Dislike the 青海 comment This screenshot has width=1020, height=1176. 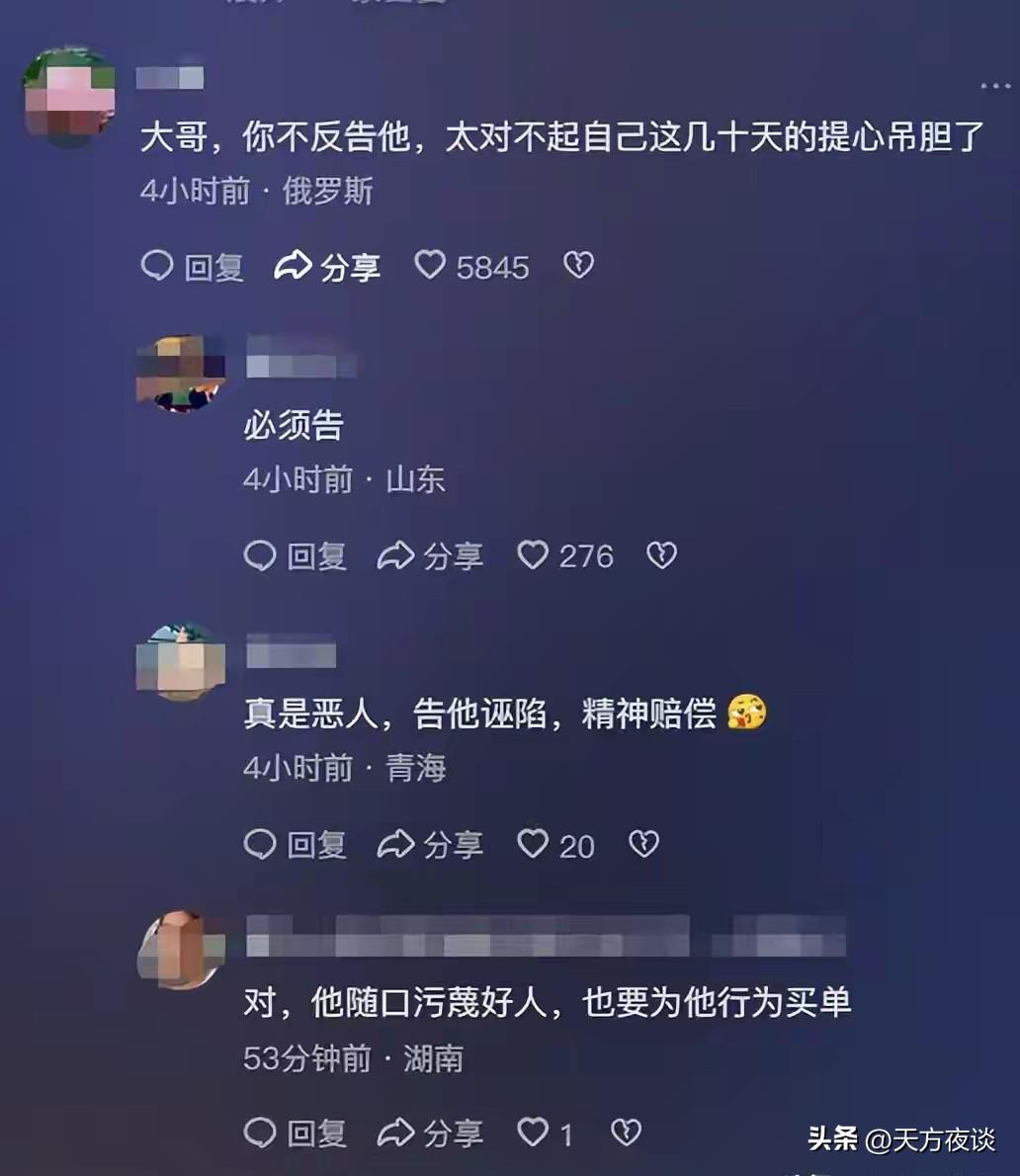(643, 844)
